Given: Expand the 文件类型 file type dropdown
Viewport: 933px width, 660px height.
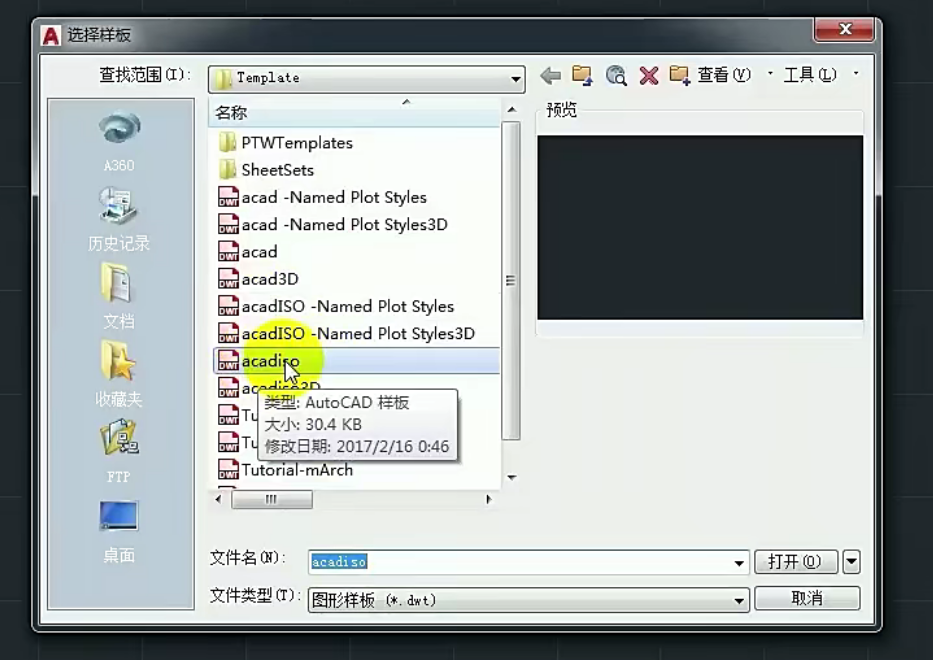Looking at the screenshot, I should [x=738, y=600].
